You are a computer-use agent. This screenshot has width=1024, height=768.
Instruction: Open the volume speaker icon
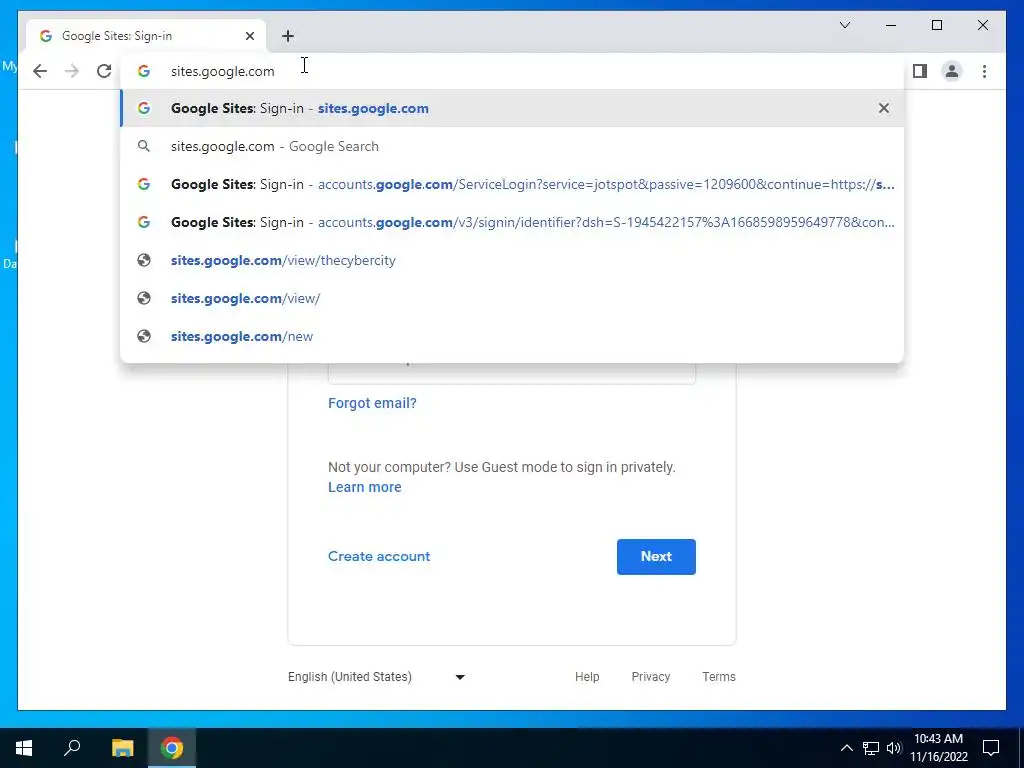coord(894,748)
